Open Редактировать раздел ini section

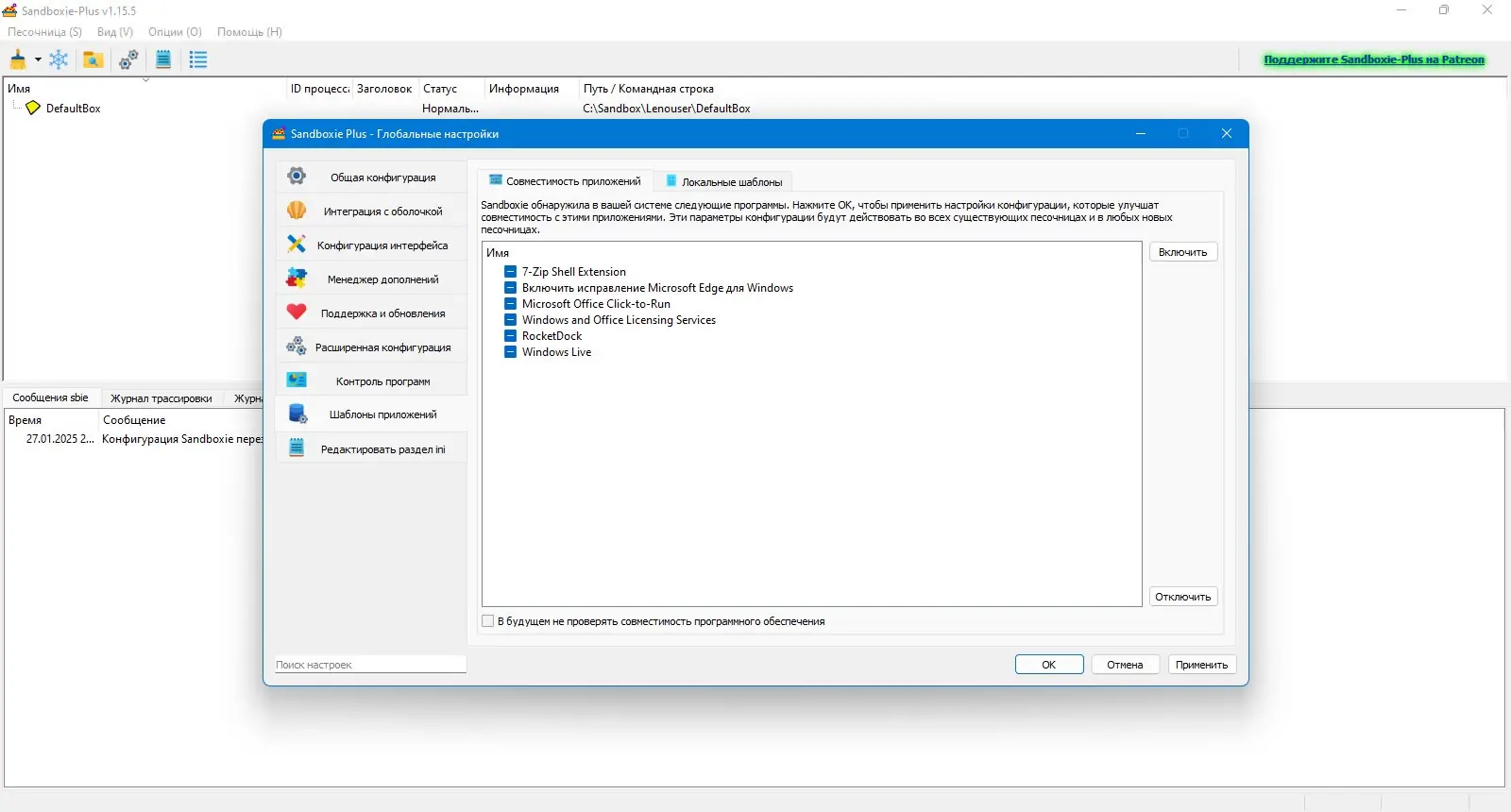pyautogui.click(x=372, y=448)
